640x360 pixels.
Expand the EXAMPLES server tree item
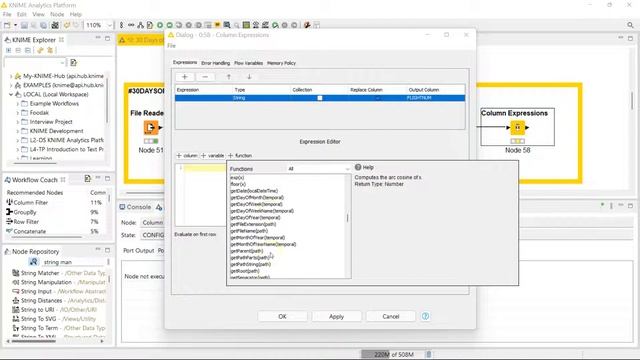11,85
